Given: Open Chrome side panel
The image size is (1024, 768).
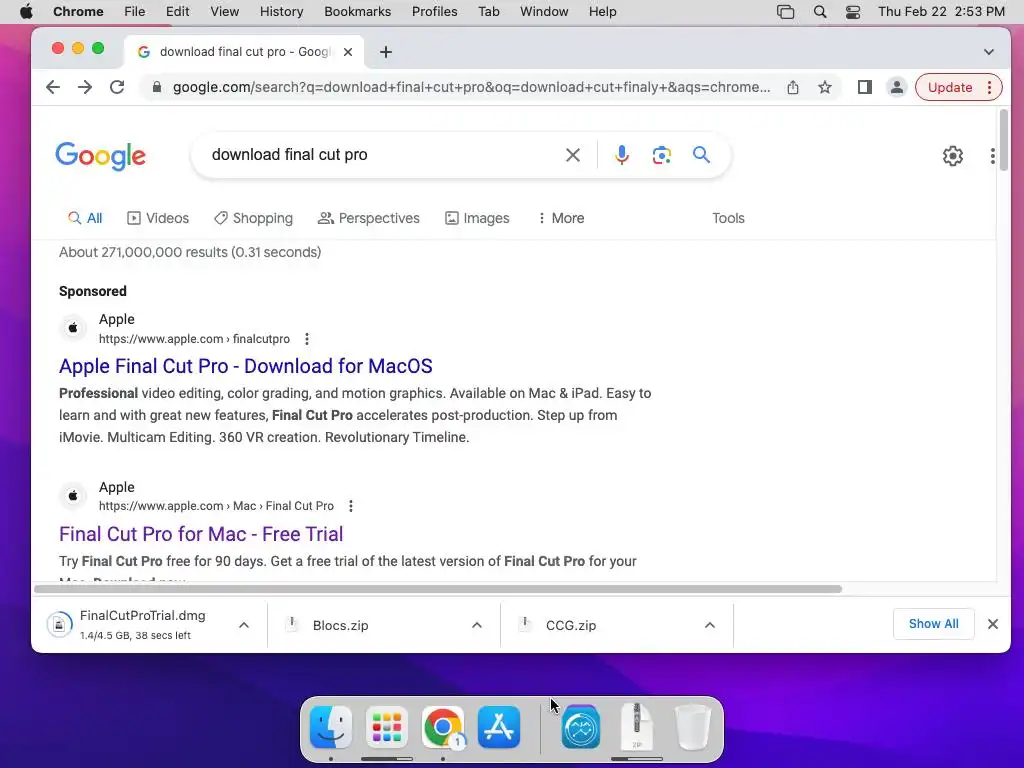Looking at the screenshot, I should [x=865, y=88].
